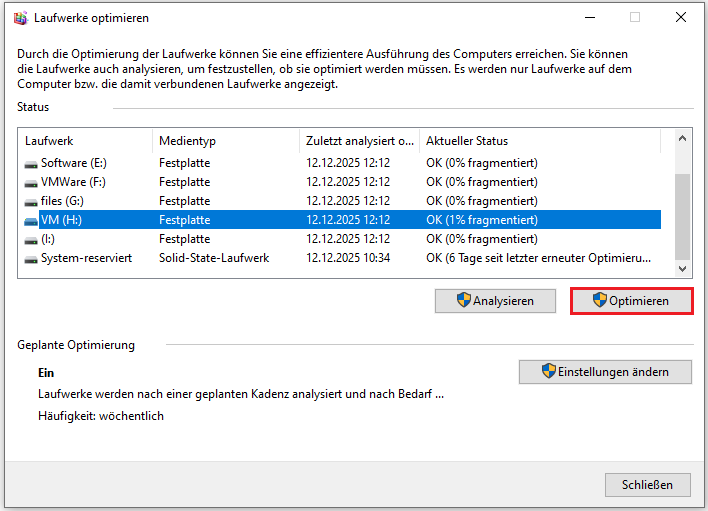Select the VM (H:) drive name

point(61,220)
